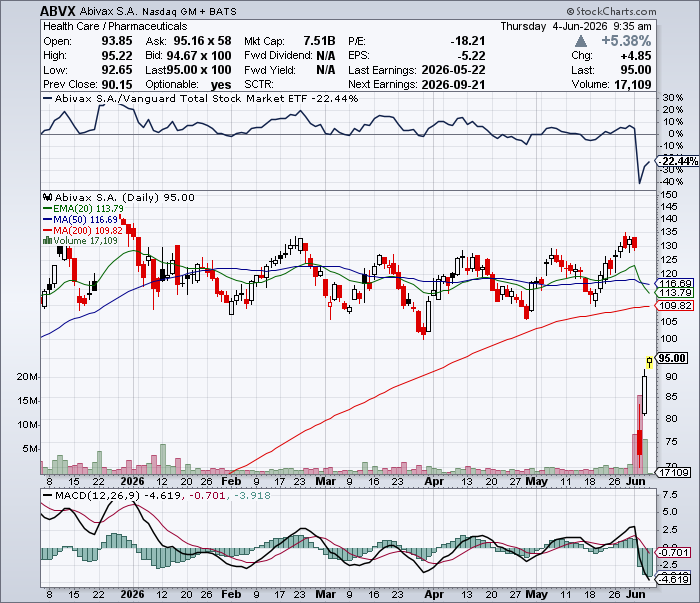
Task: Click the Feb label on upper date axis
Action: [x=231, y=482]
